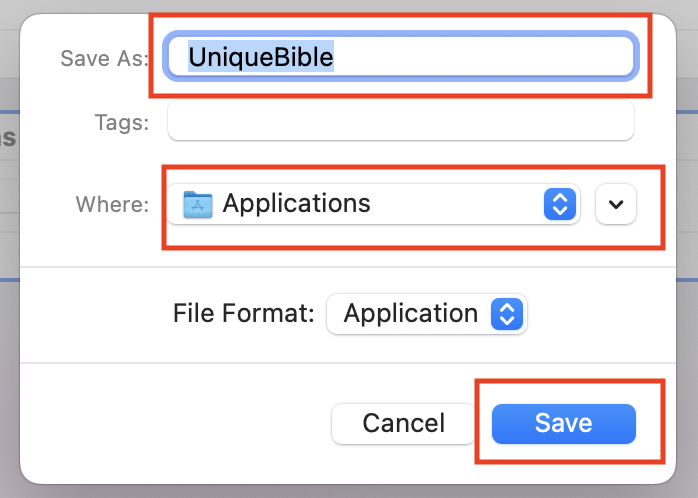Click empty space after UniqueBible in name field
Viewport: 698px width, 498px height.
pyautogui.click(x=483, y=57)
